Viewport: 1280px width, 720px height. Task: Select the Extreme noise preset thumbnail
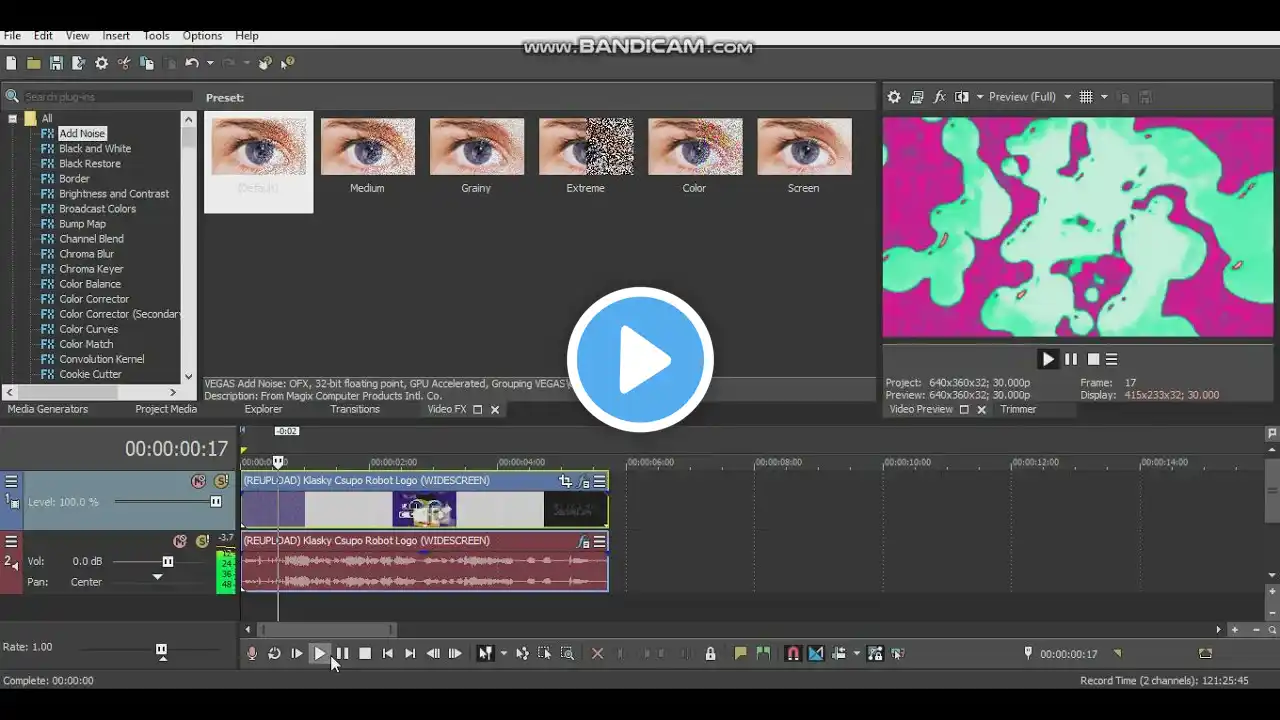(585, 147)
